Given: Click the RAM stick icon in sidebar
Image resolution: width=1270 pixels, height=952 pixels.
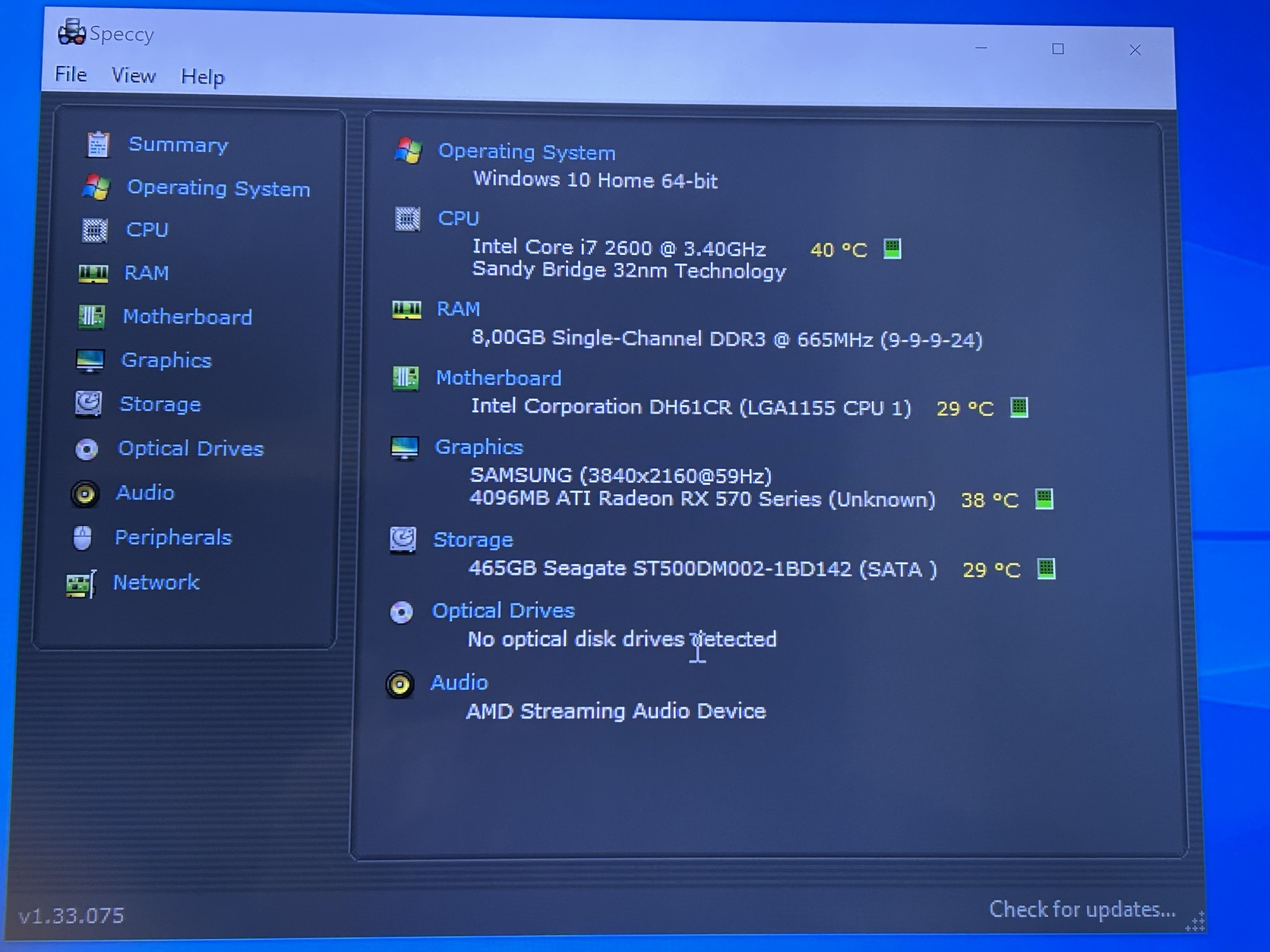Looking at the screenshot, I should coord(93,273).
